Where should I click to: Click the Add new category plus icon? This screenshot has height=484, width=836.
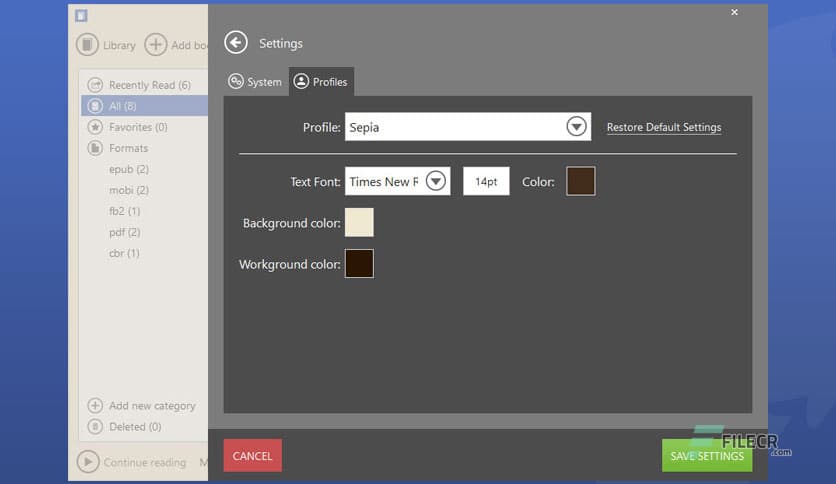pyautogui.click(x=95, y=406)
